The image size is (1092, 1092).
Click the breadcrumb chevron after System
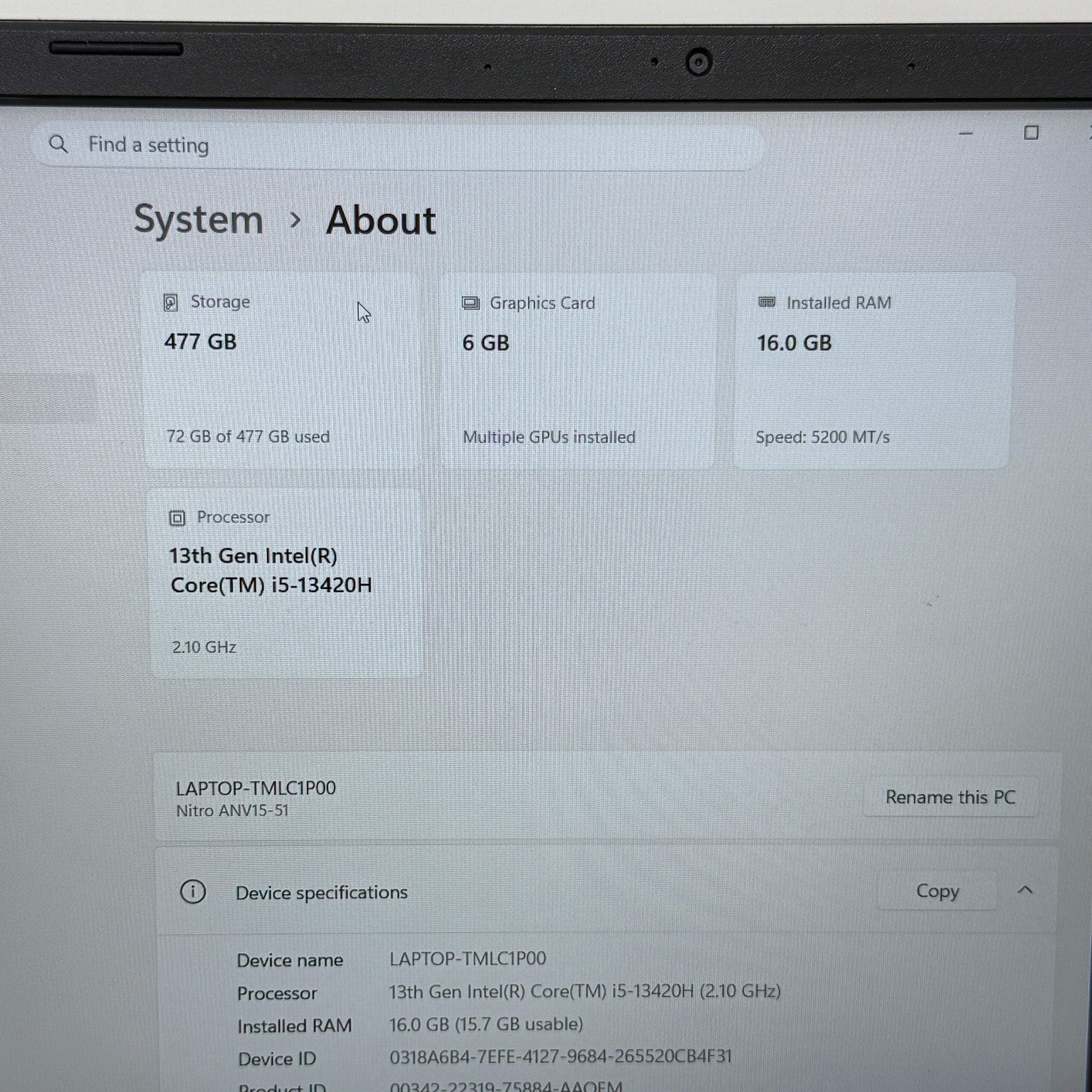tap(295, 220)
